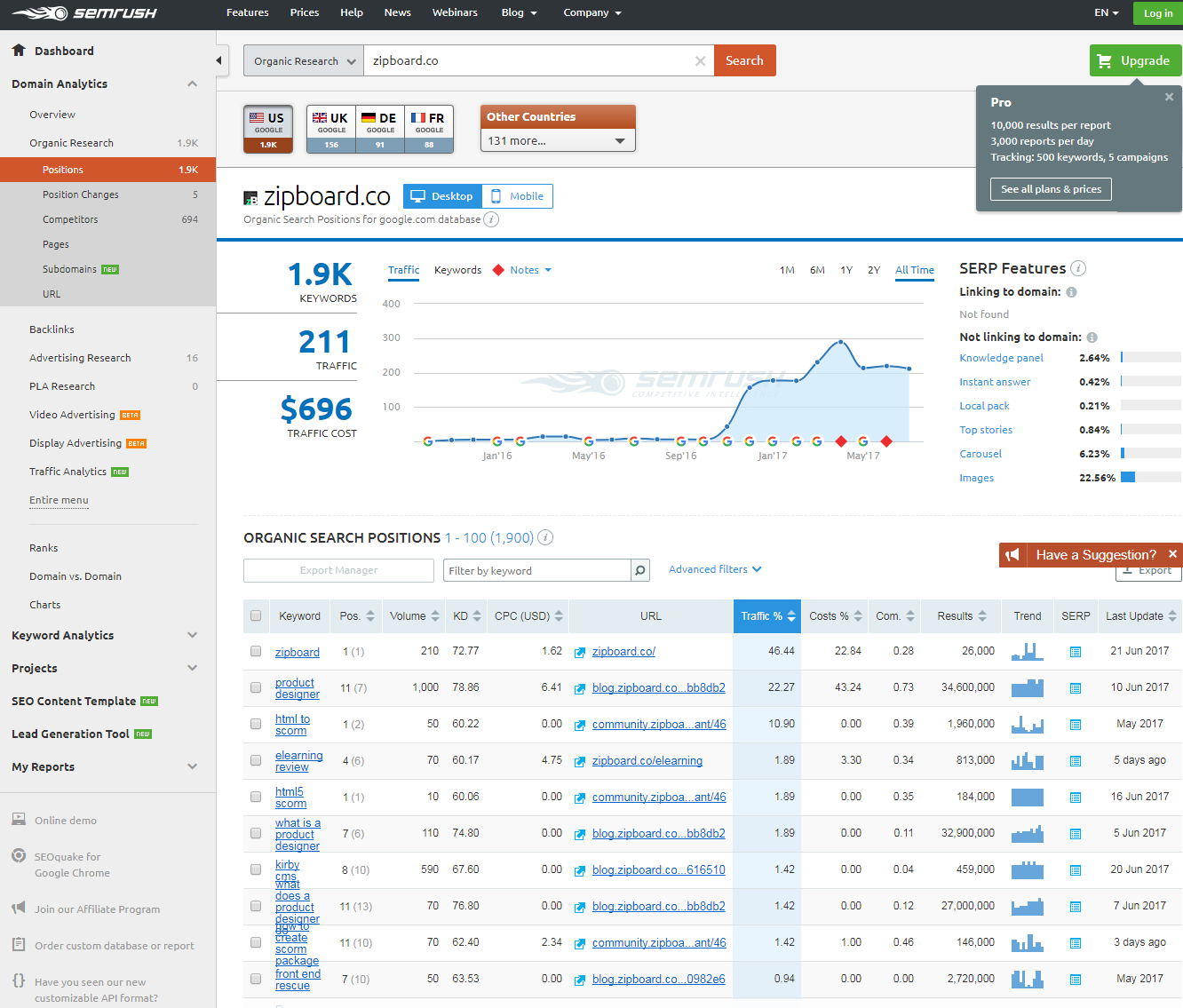Open external link icon for zipboard.co/elearning
This screenshot has width=1183, height=1008.
point(580,761)
